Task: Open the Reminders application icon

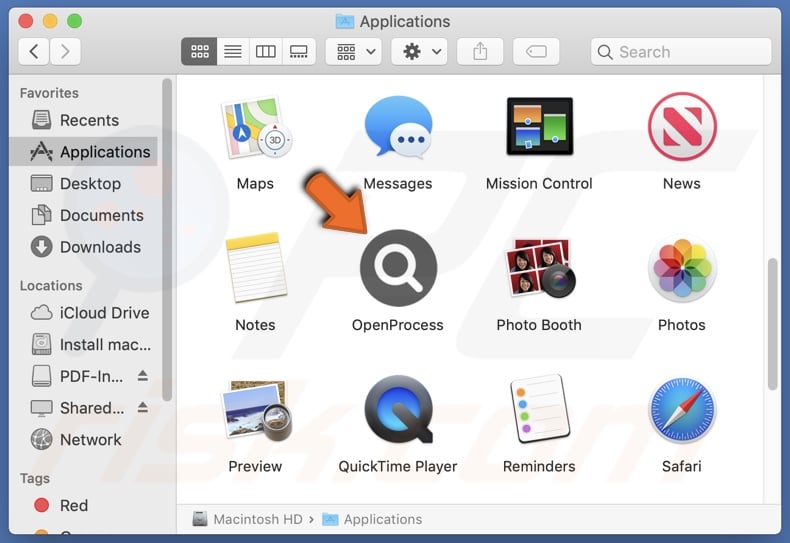Action: 540,409
